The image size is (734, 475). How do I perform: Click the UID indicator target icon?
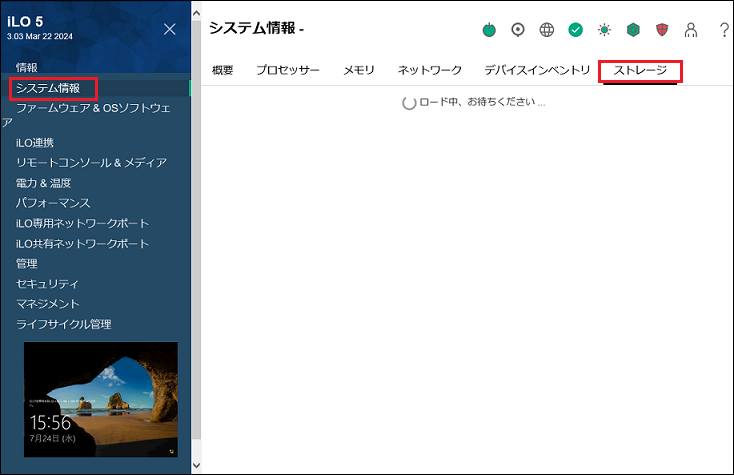pos(518,30)
